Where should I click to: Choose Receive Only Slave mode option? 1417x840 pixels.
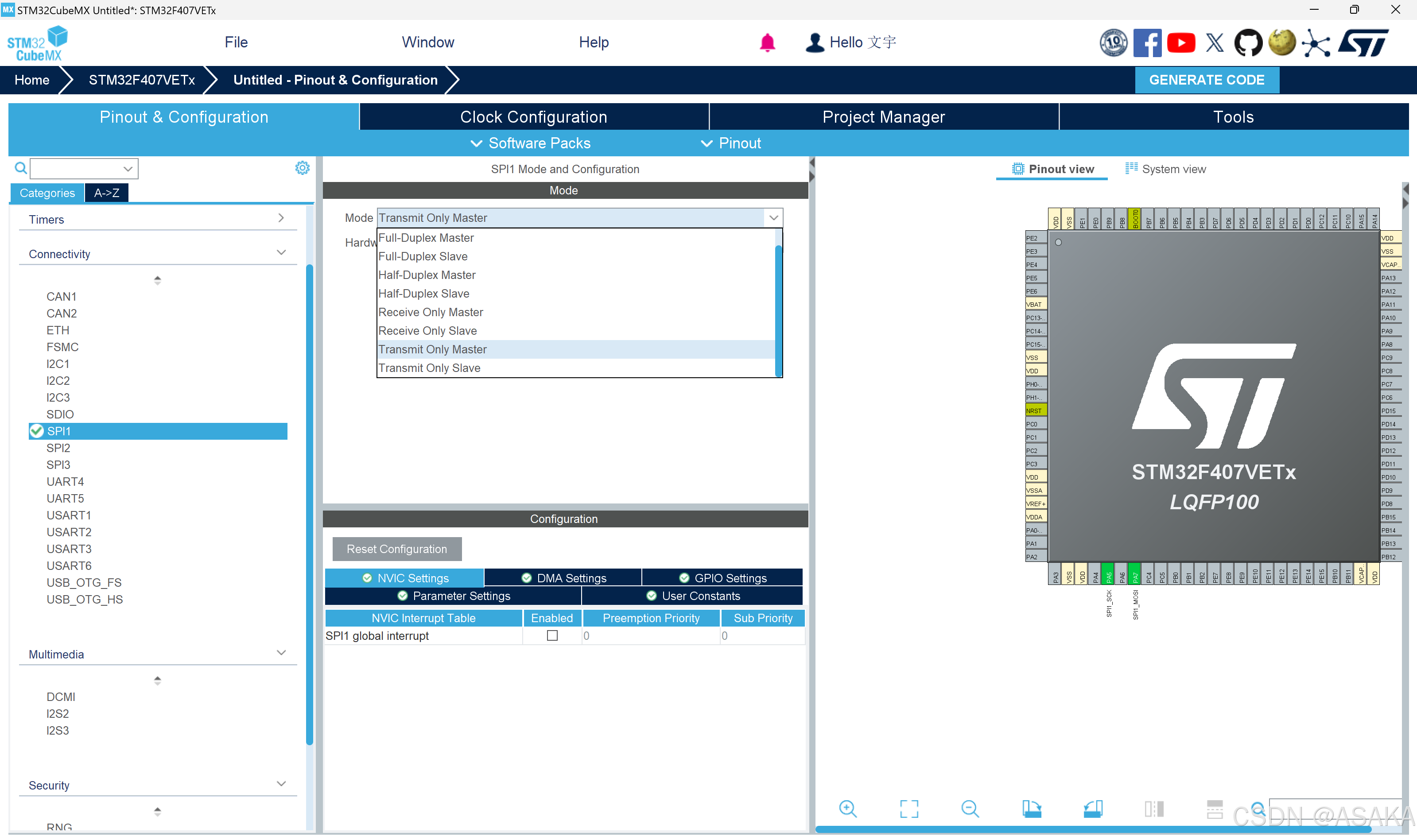(427, 331)
